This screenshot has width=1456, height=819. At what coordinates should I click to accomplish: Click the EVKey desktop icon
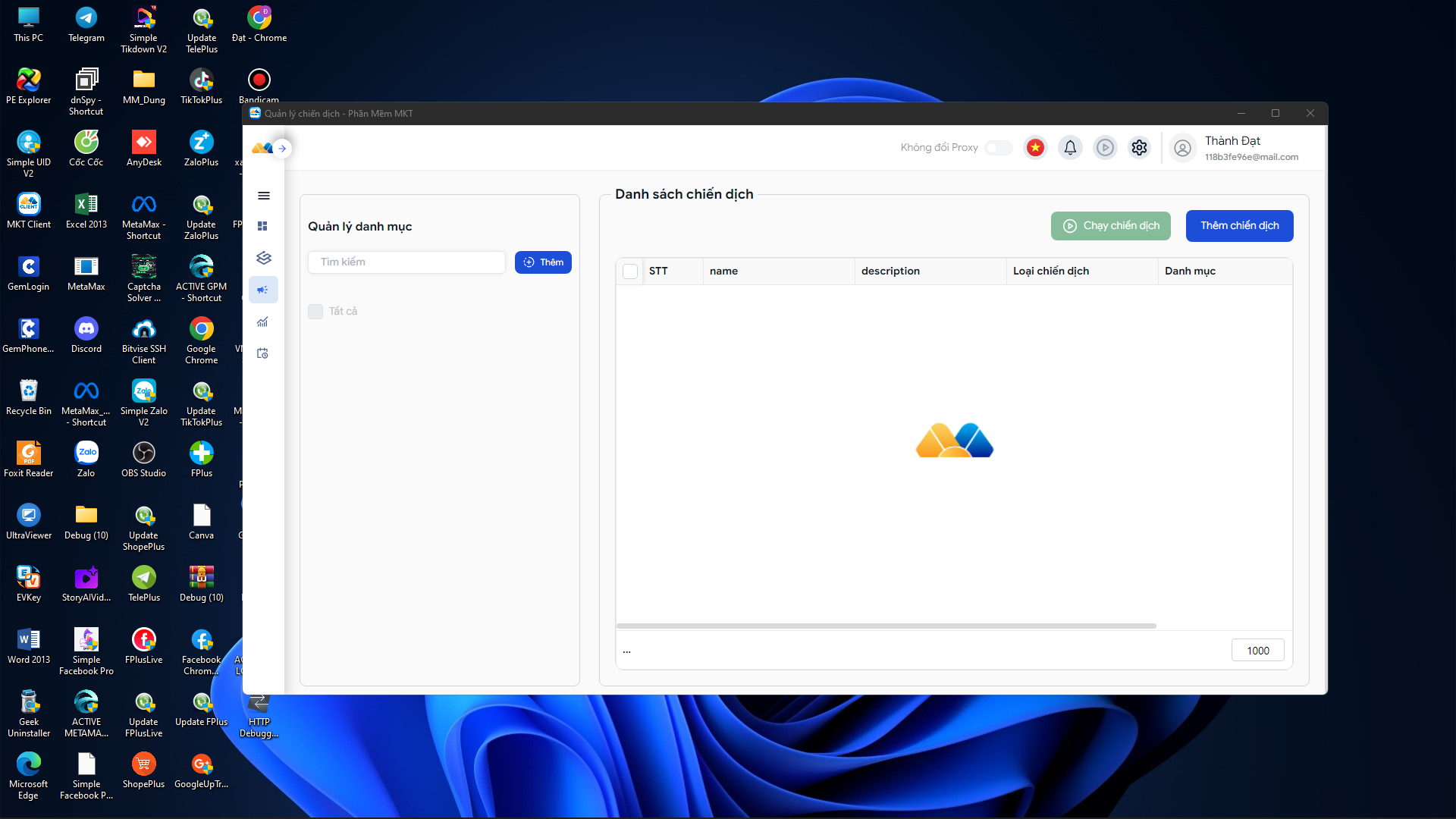[x=29, y=584]
